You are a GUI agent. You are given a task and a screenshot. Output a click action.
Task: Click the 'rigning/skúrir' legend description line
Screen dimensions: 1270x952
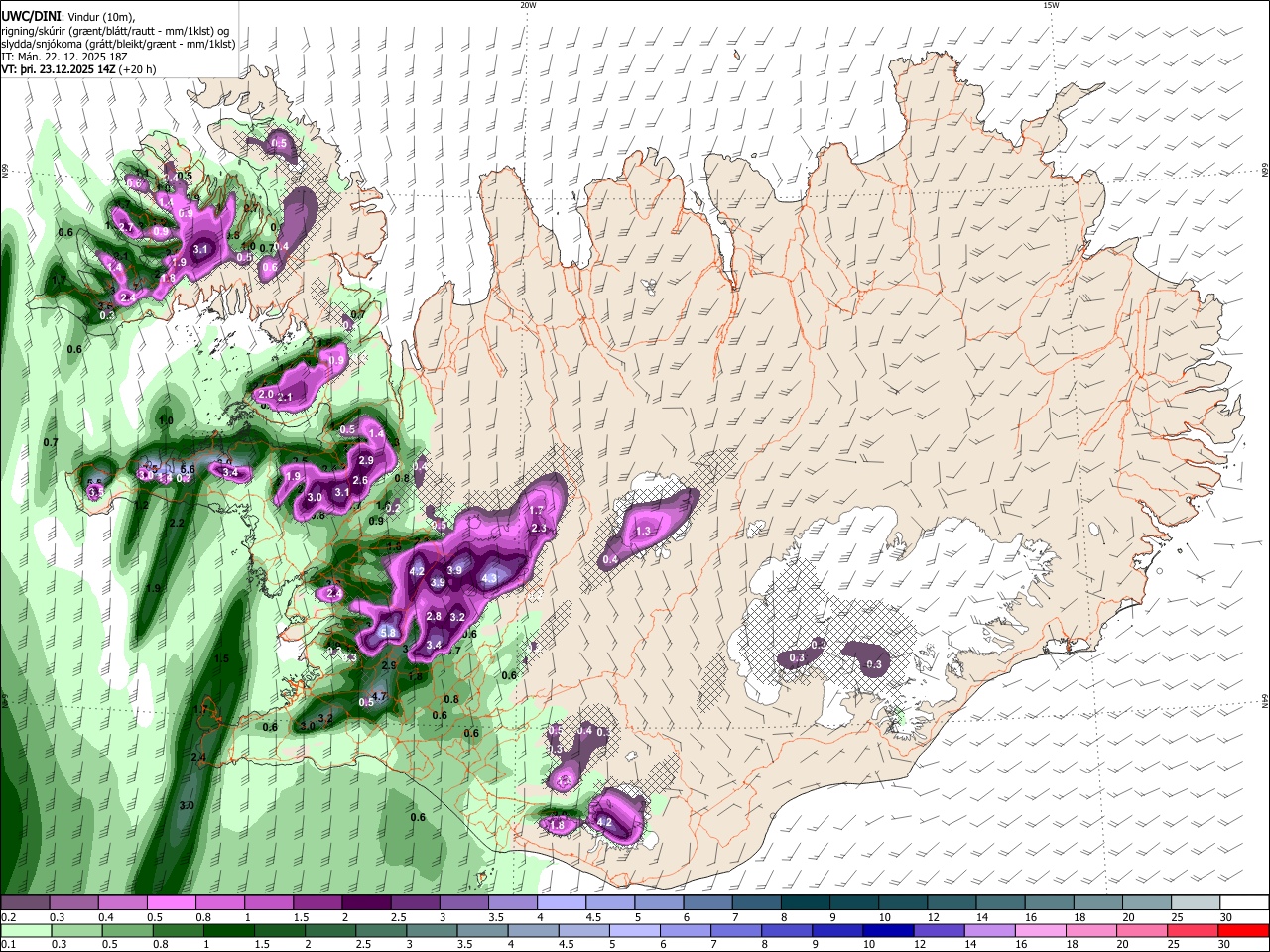117,31
